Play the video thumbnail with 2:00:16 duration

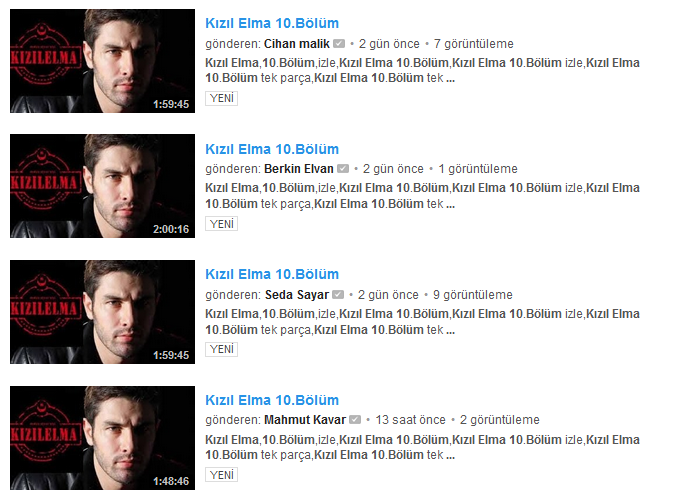(103, 186)
